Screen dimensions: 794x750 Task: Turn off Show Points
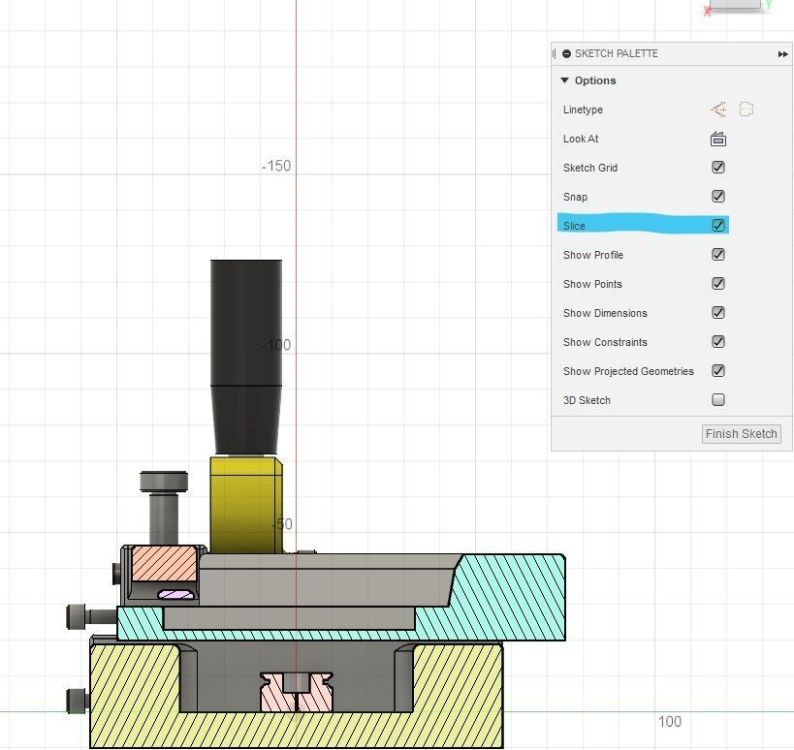coord(718,284)
